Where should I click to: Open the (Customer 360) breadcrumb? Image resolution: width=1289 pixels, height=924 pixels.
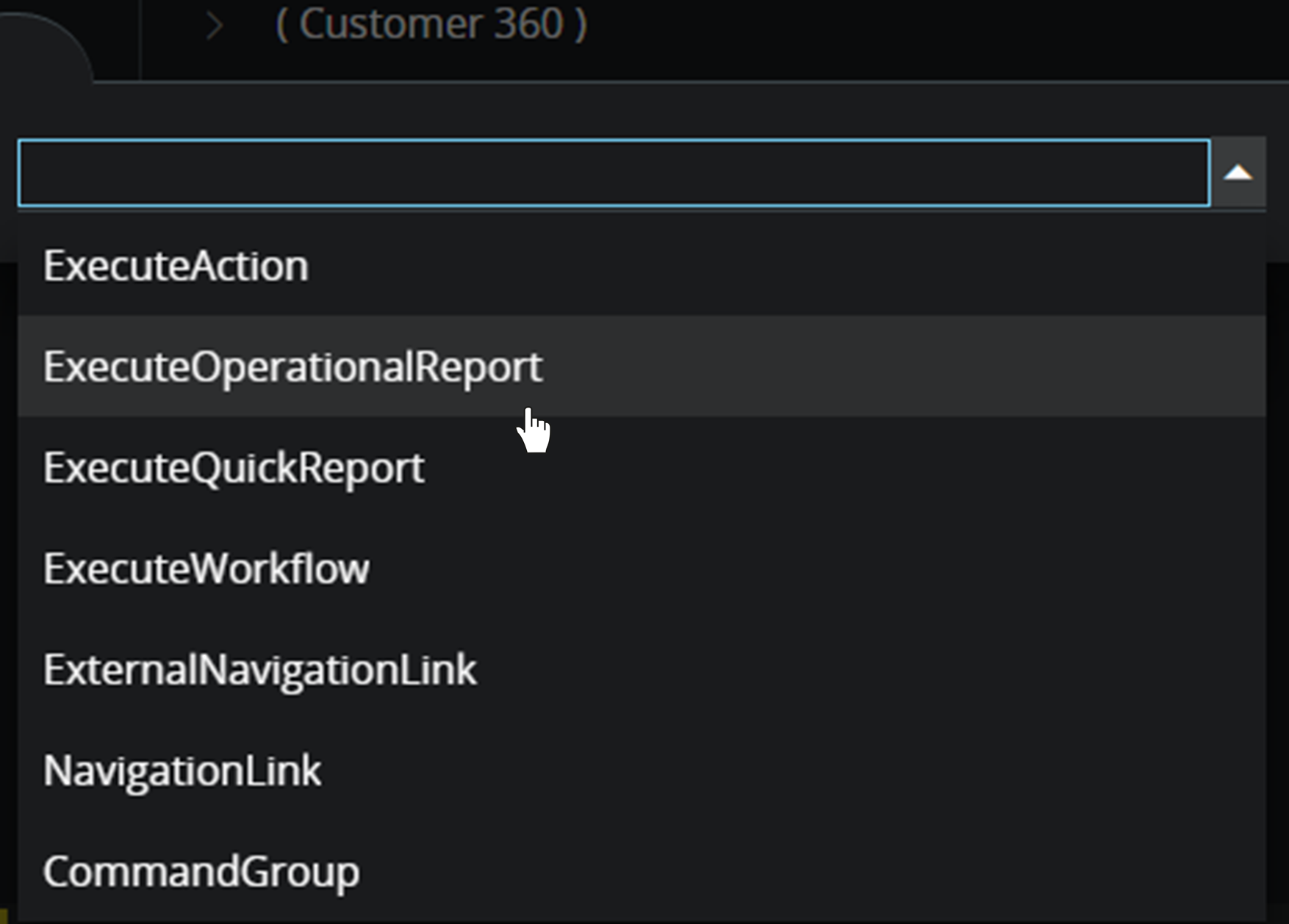(x=431, y=25)
